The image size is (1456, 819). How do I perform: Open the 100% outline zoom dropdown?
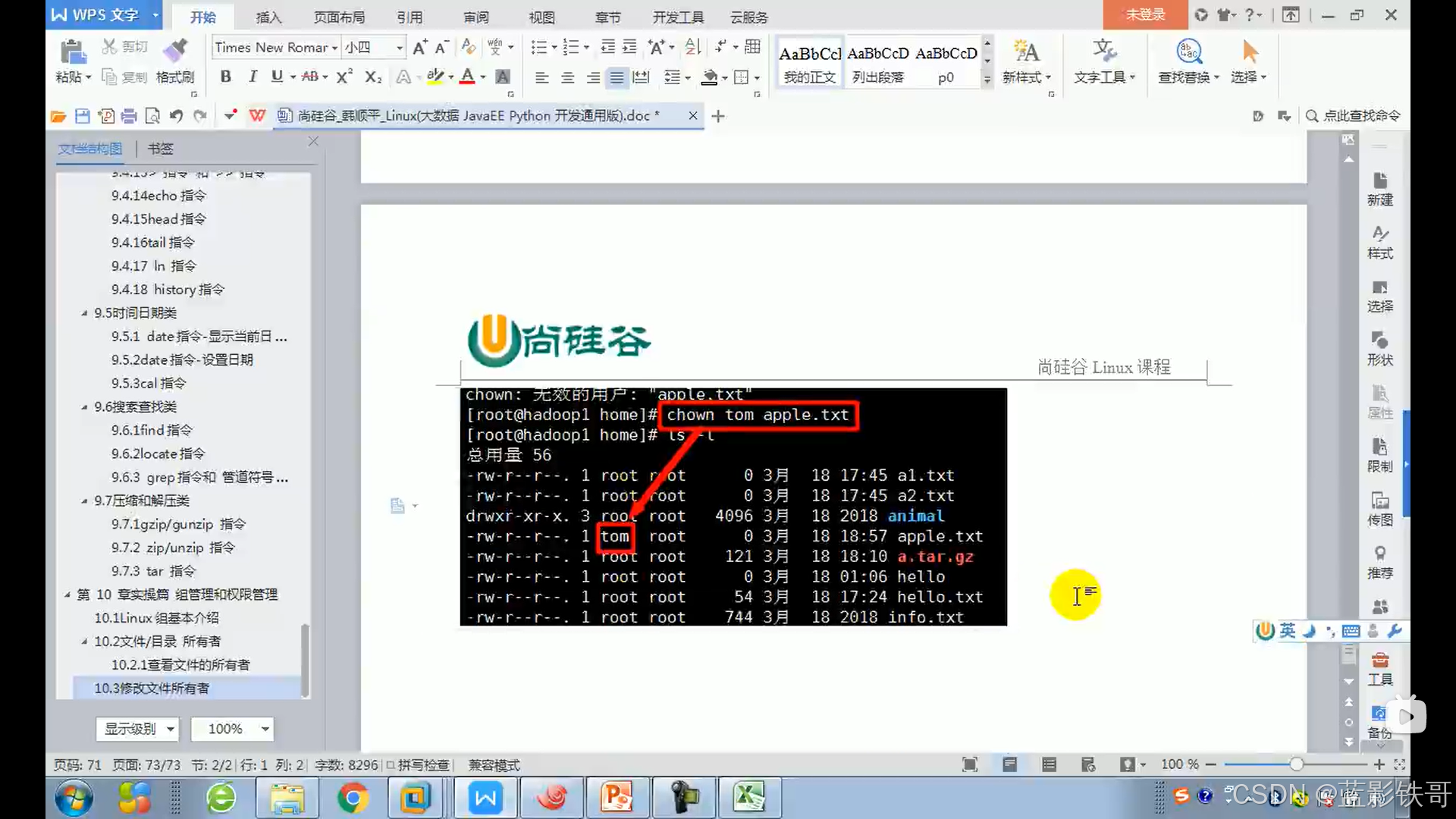tap(265, 729)
